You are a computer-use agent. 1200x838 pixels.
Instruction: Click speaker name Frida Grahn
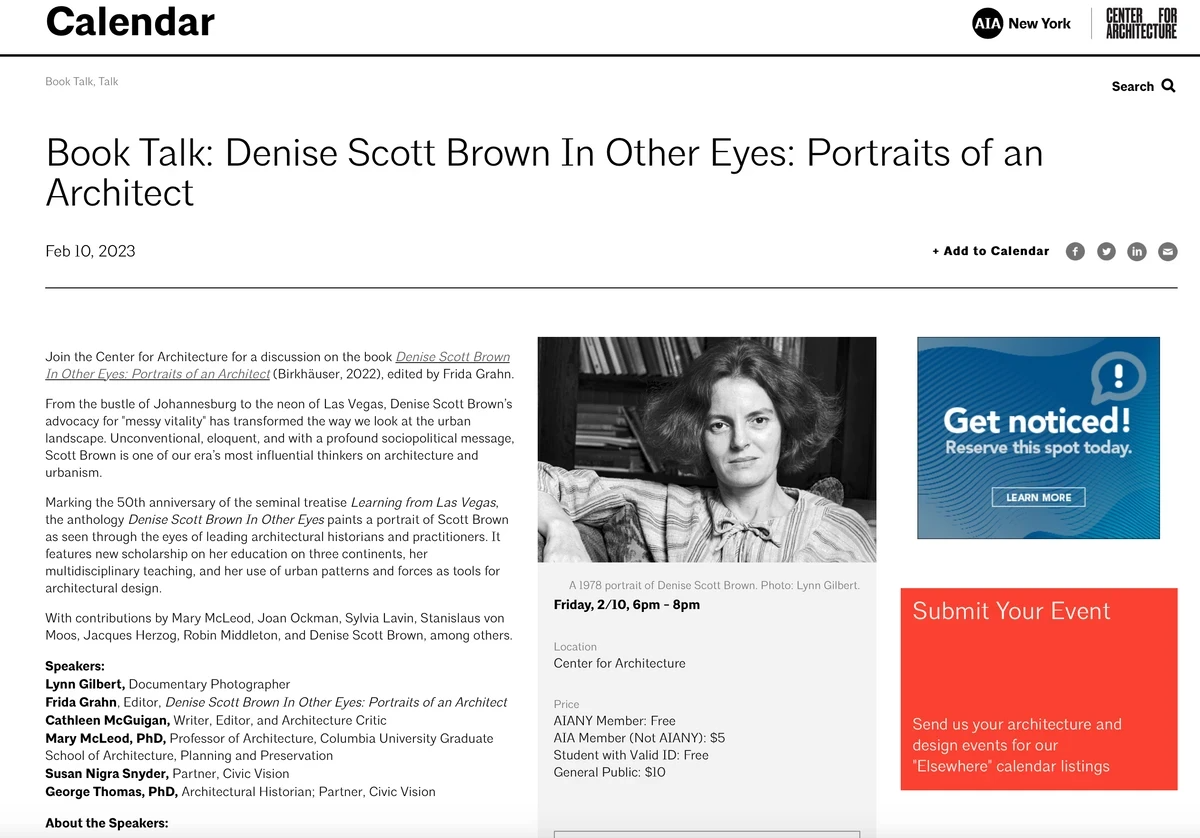(x=82, y=702)
